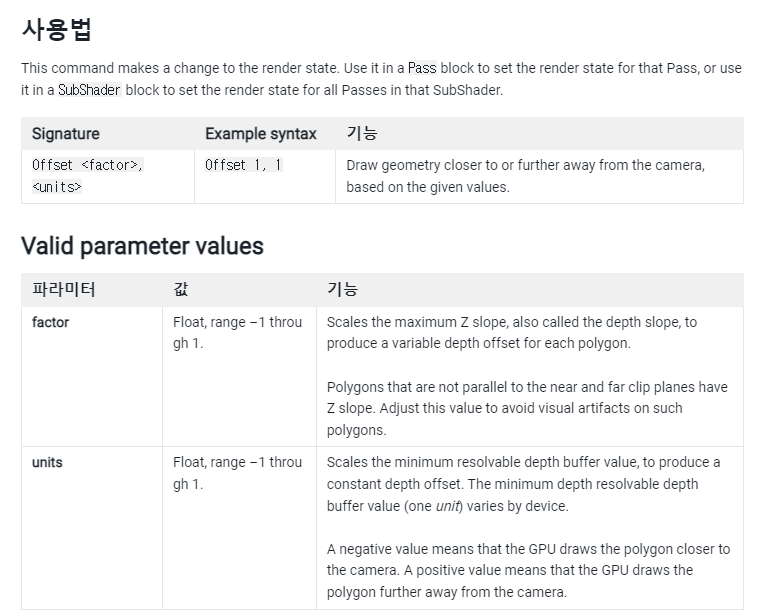Click the Scales the maximum Z slope text
The width and height of the screenshot is (759, 612).
coord(512,333)
